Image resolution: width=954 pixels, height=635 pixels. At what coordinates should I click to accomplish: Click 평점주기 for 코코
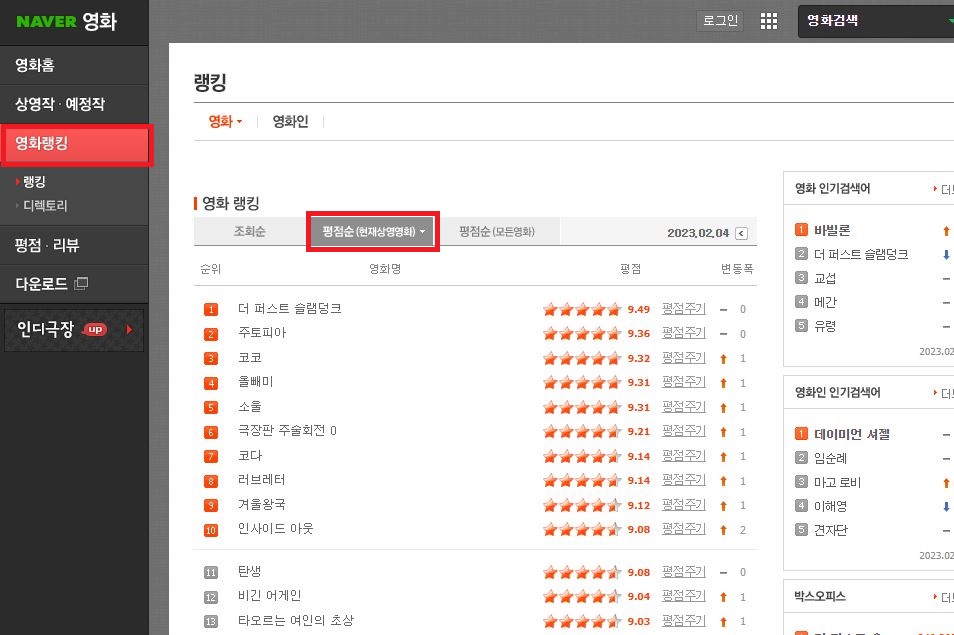[x=683, y=358]
